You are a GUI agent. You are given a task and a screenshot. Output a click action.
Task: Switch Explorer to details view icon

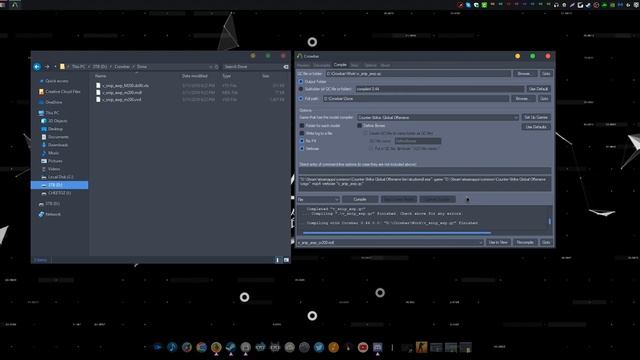point(278,260)
